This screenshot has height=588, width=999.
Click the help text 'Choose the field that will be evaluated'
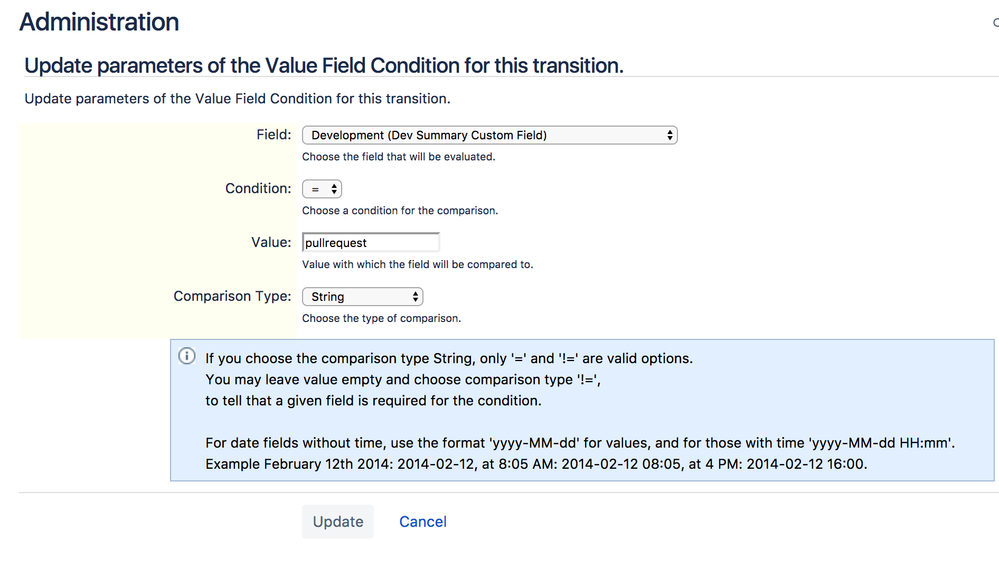tap(398, 157)
